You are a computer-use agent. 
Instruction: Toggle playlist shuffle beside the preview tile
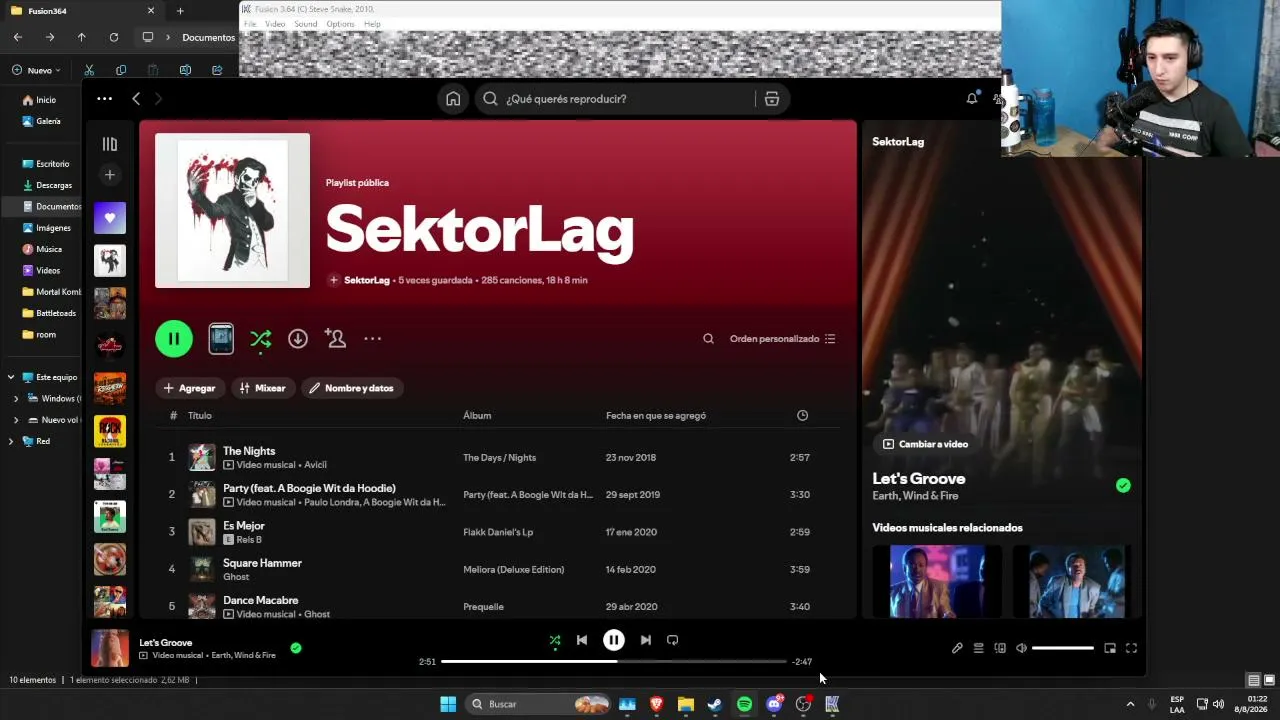(x=260, y=339)
